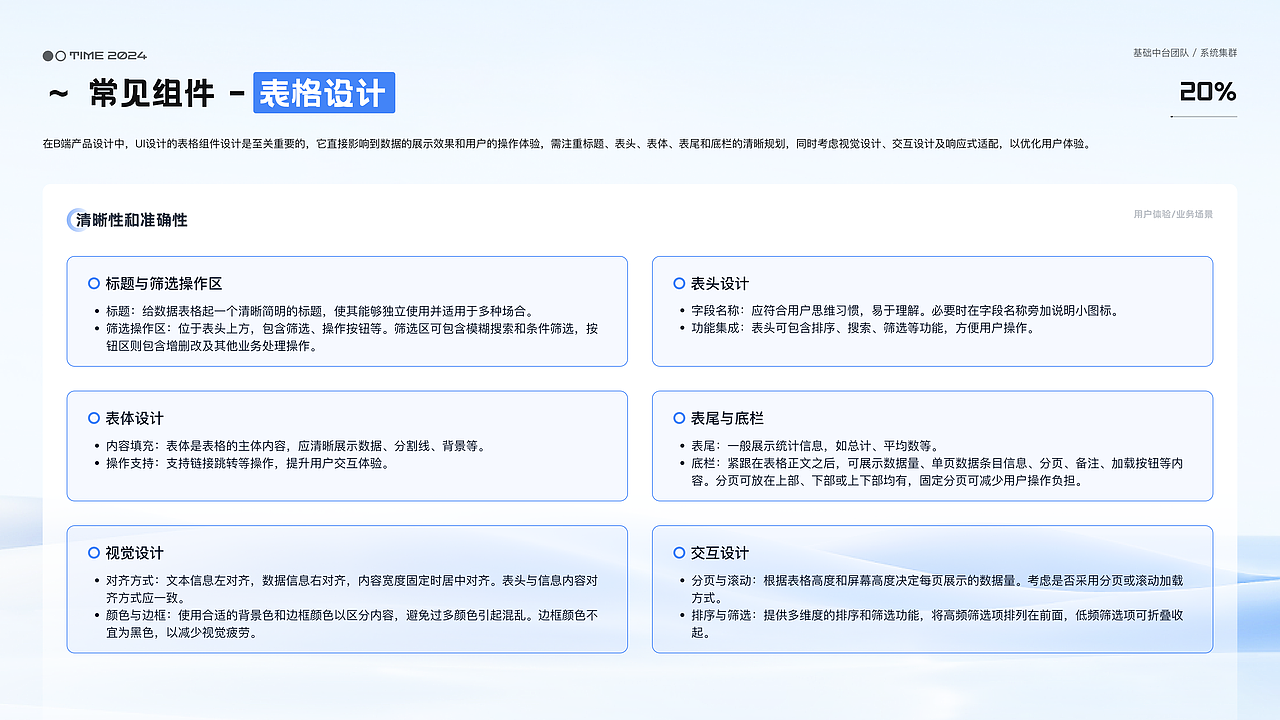This screenshot has height=720, width=1280.
Task: Click the bullet starting 内容填充：表体是表格的主体
Action: pyautogui.click(x=290, y=446)
